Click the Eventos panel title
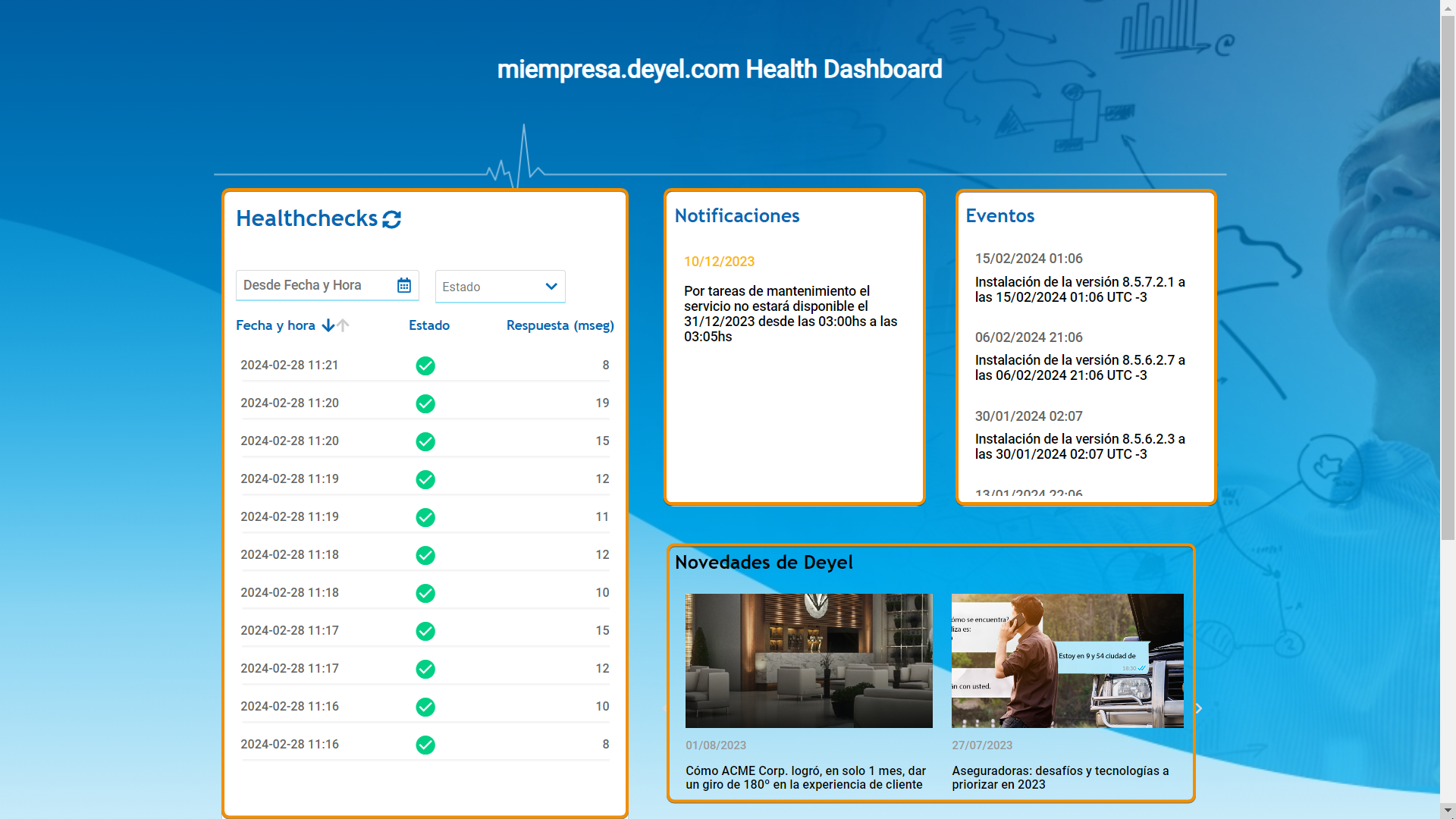 tap(1000, 216)
